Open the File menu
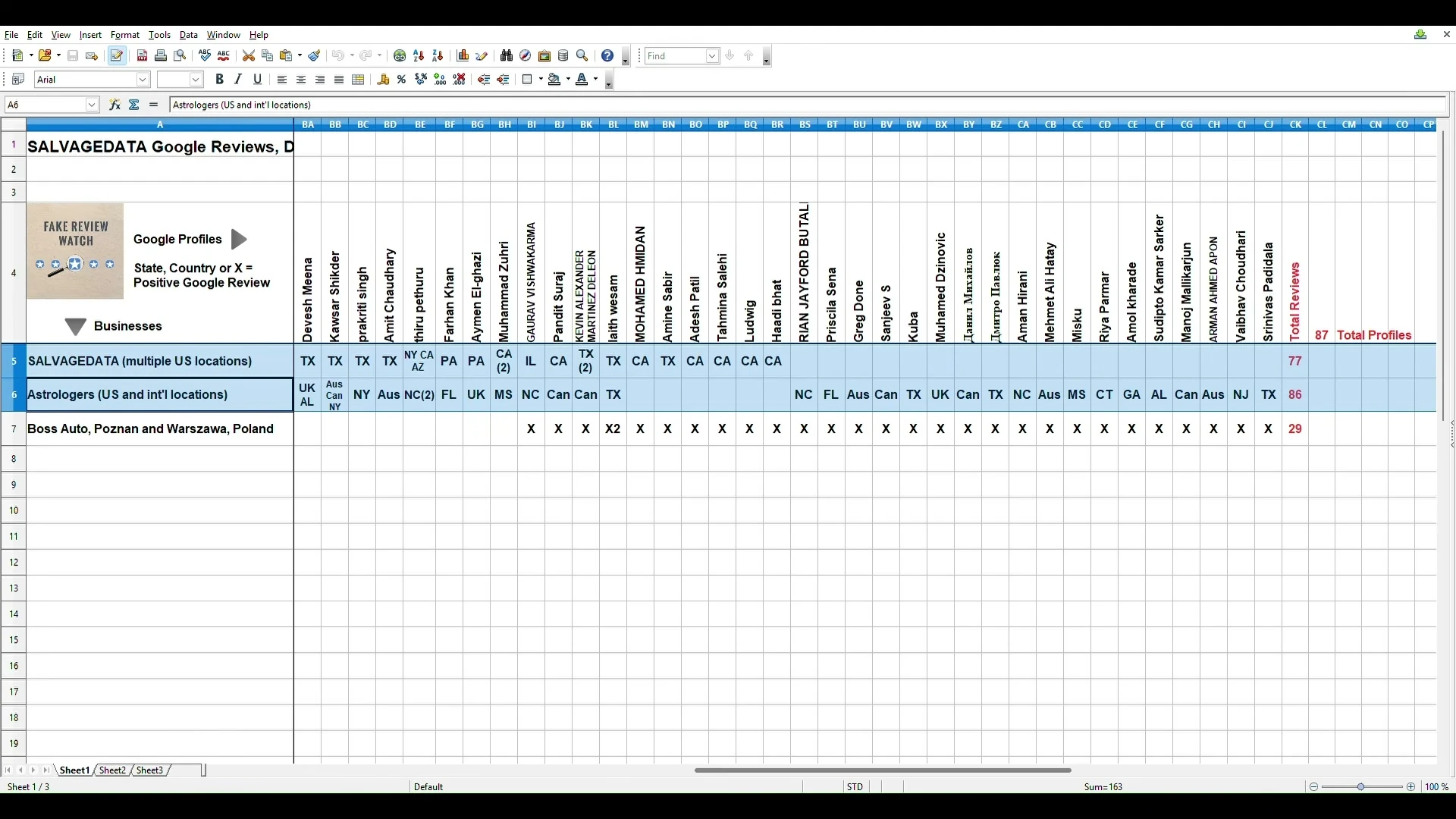1456x819 pixels. click(11, 35)
